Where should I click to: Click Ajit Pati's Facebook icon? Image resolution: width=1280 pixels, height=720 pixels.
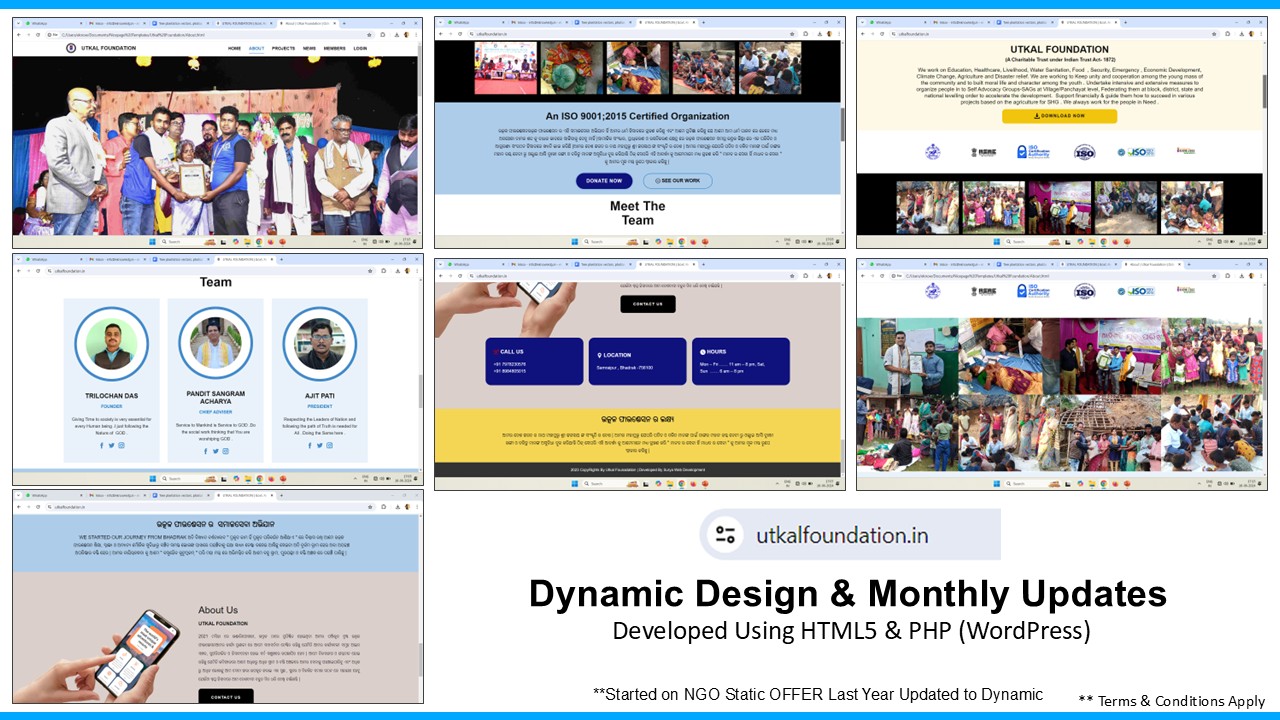309,445
